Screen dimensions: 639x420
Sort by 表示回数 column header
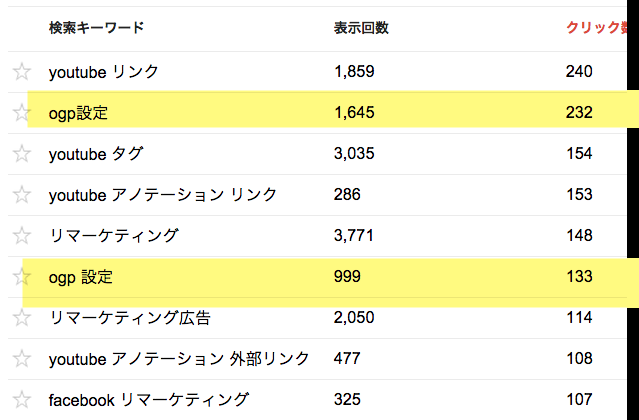point(361,28)
